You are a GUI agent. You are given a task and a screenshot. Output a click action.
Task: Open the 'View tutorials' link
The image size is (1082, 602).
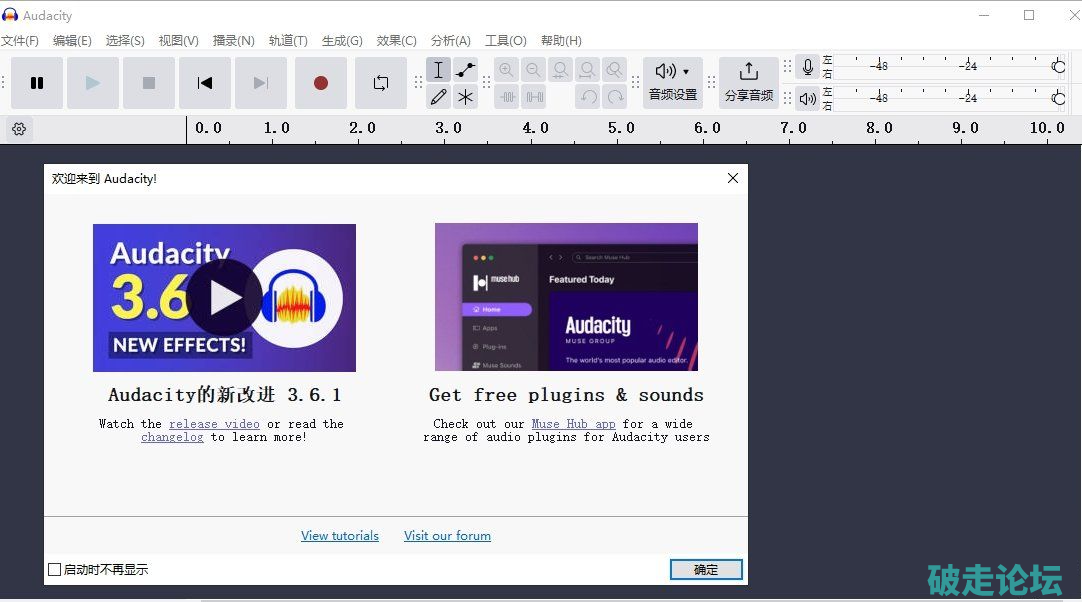tap(340, 536)
